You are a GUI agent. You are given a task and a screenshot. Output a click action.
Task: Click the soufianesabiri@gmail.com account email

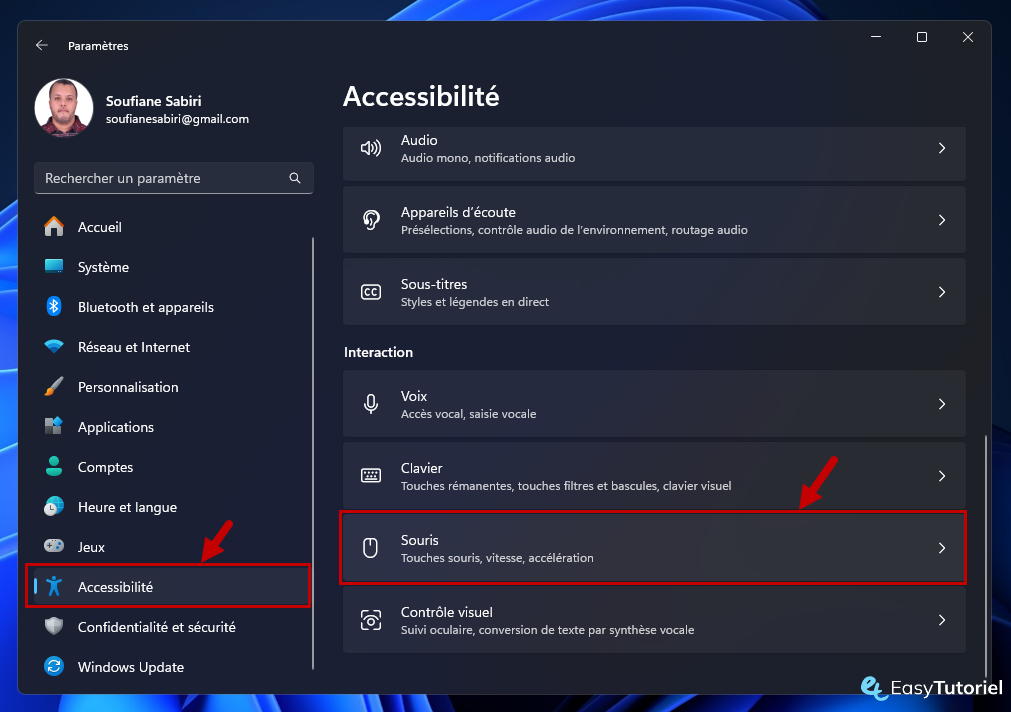click(x=177, y=119)
